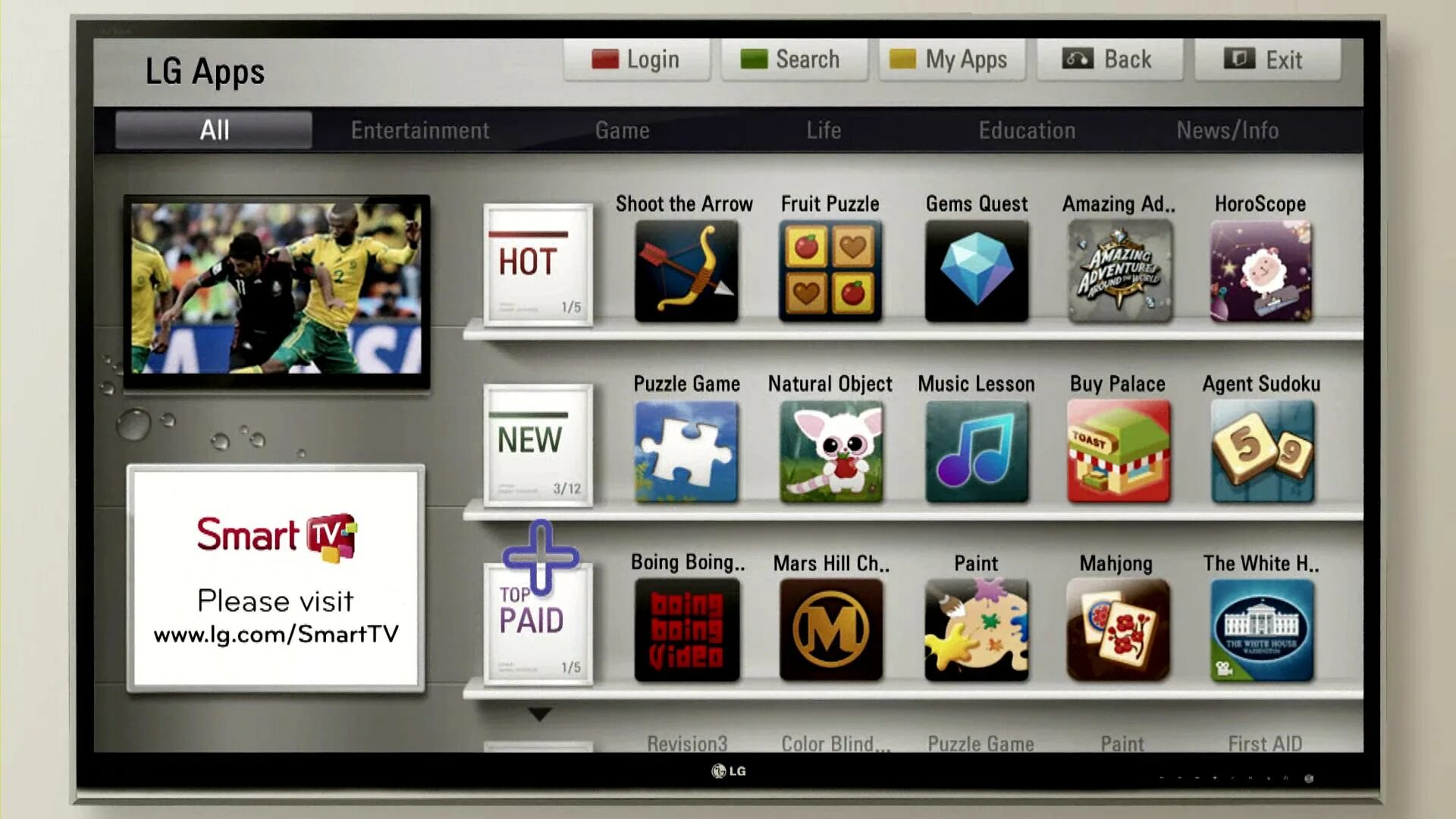Scroll down to see more apps
This screenshot has width=1456, height=819.
pos(536,713)
